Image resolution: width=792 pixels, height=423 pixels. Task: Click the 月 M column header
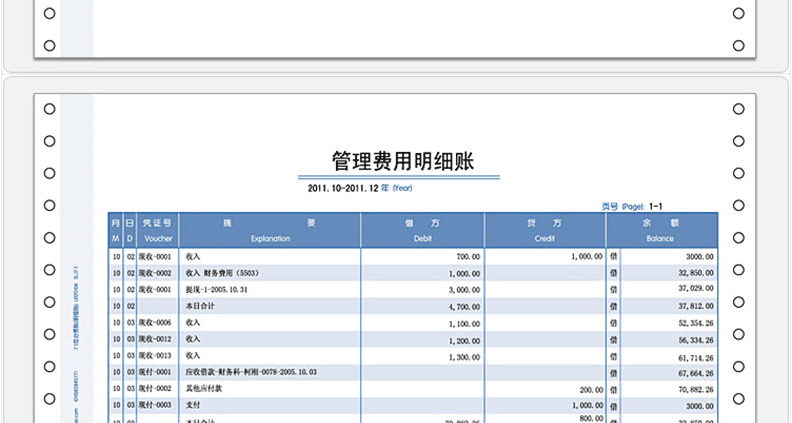tap(116, 230)
